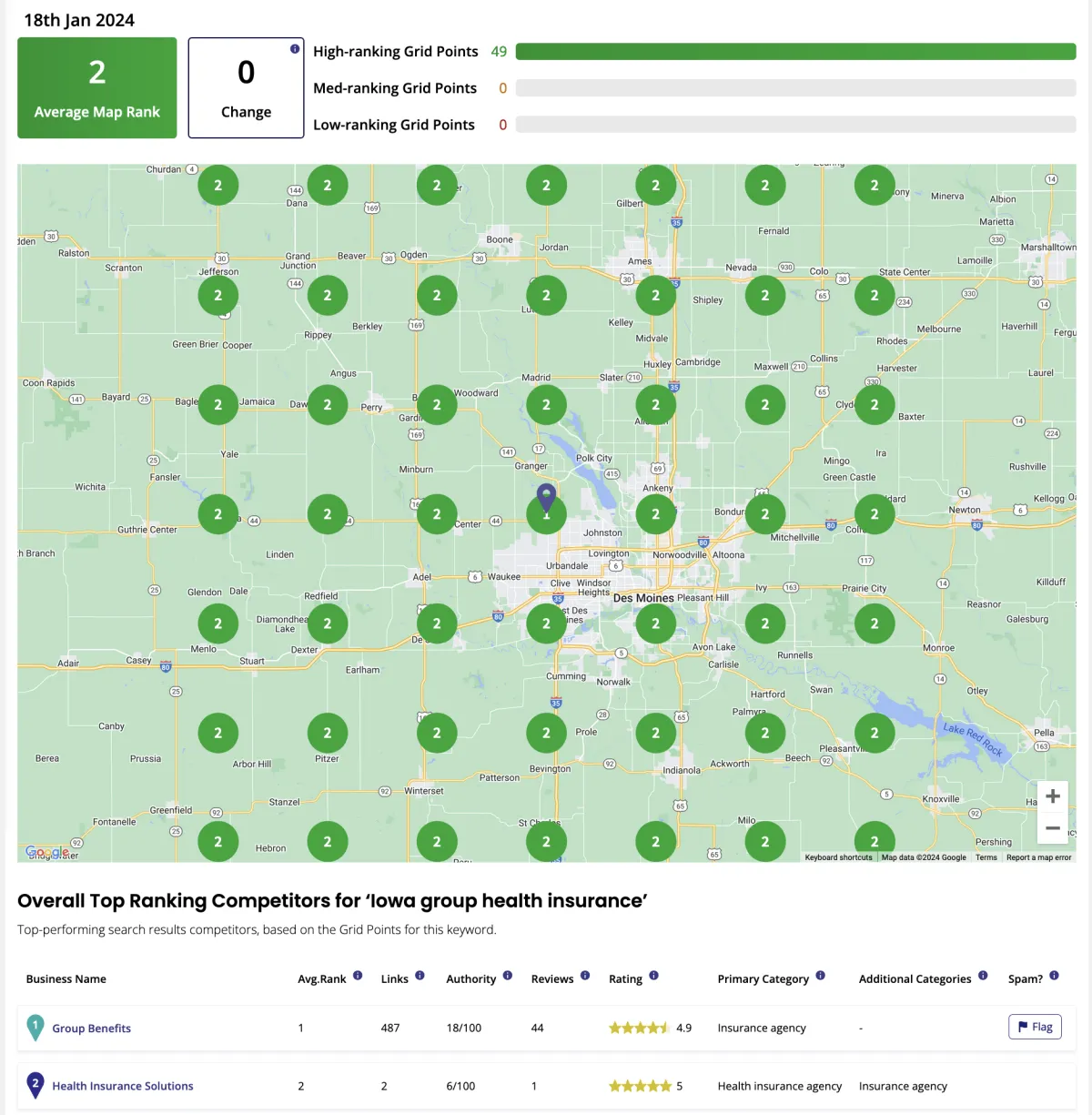Click the teal rank 1 marker beside Group Benefits
Image resolution: width=1092 pixels, height=1115 pixels.
click(35, 1028)
